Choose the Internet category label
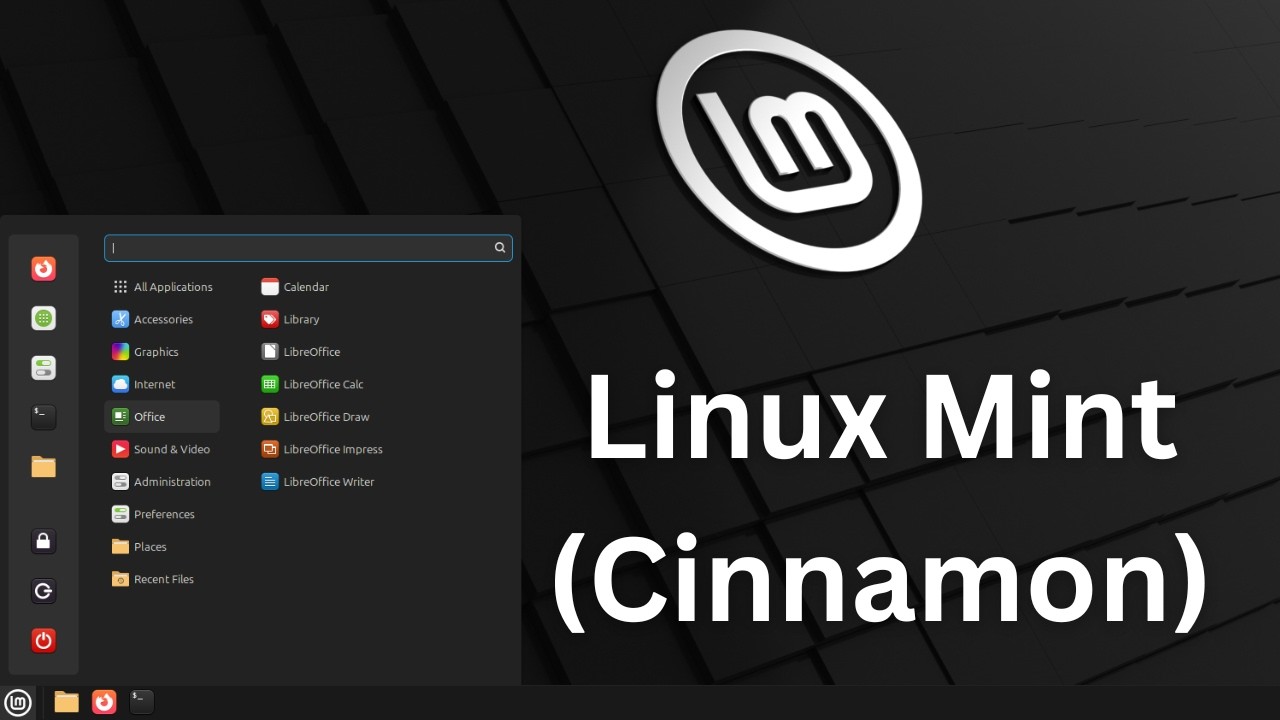The width and height of the screenshot is (1280, 720). (154, 384)
